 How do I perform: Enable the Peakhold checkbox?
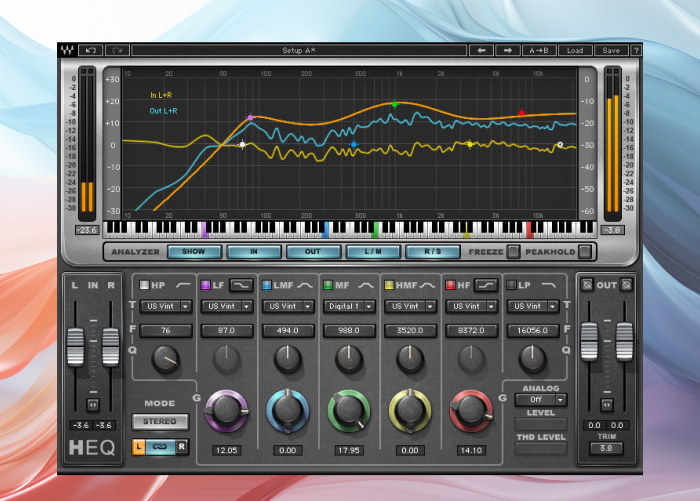[x=585, y=252]
